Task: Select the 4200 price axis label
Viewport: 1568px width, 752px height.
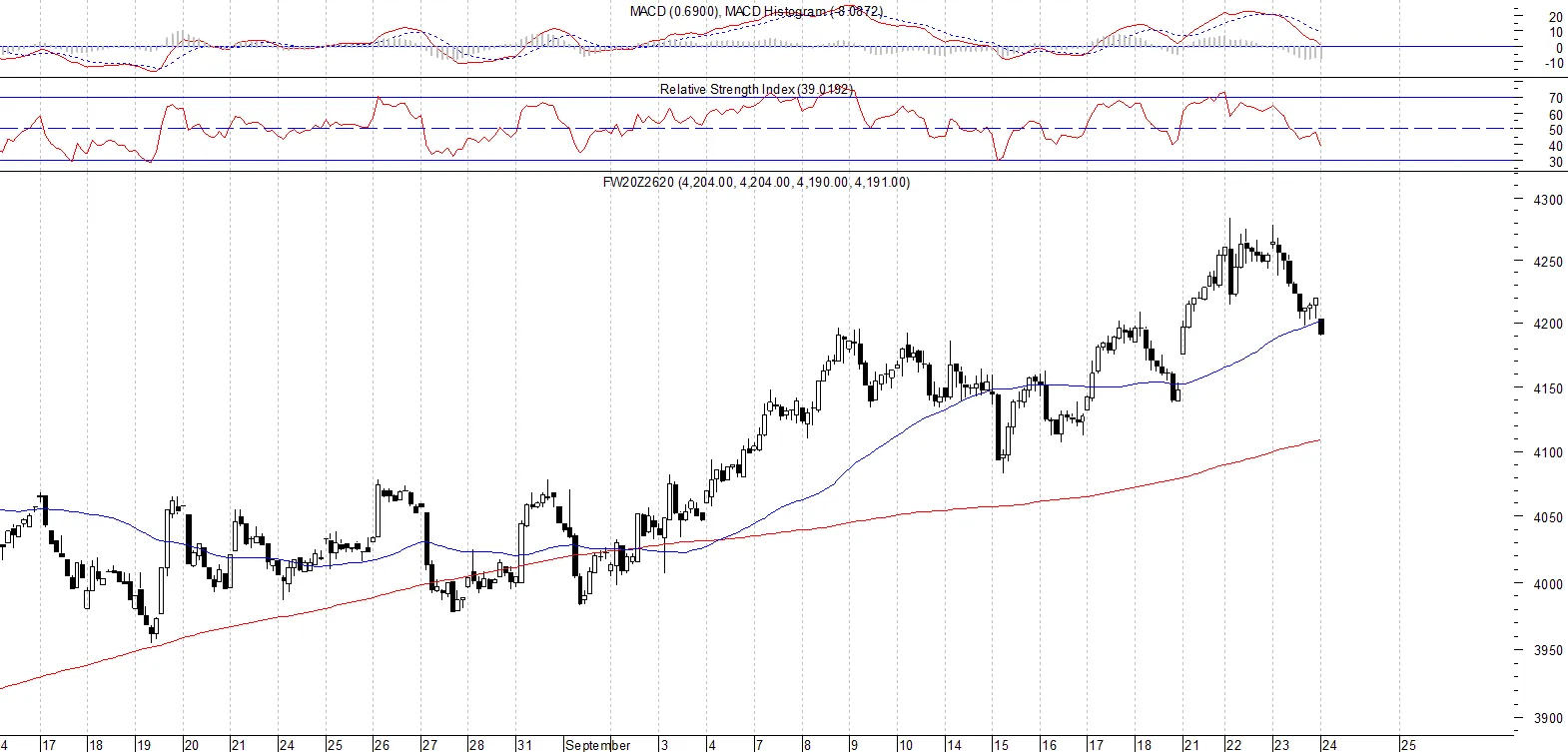Action: coord(1548,324)
